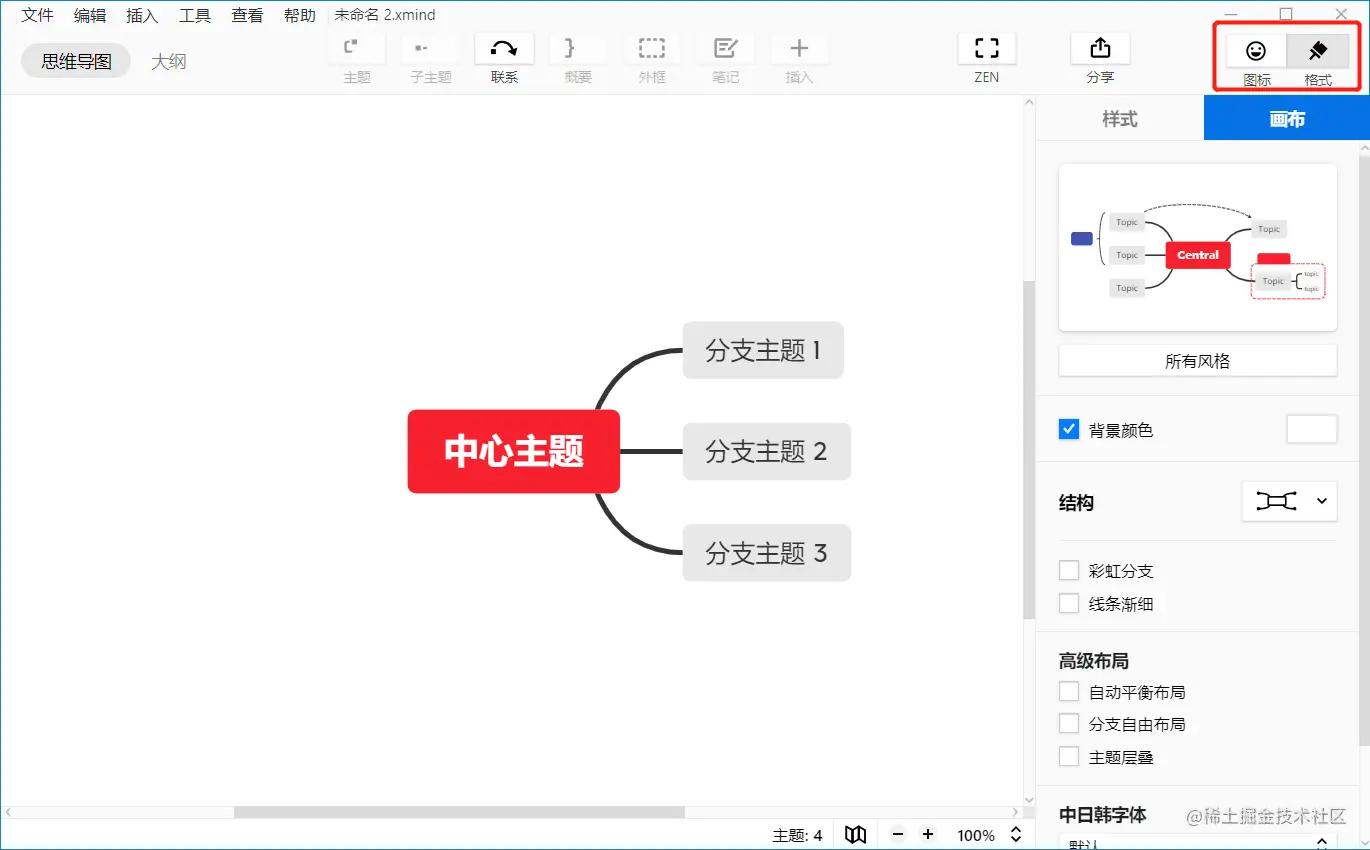The height and width of the screenshot is (850, 1370).
Task: Open the 插入 plus toolbar icon
Action: pos(799,48)
